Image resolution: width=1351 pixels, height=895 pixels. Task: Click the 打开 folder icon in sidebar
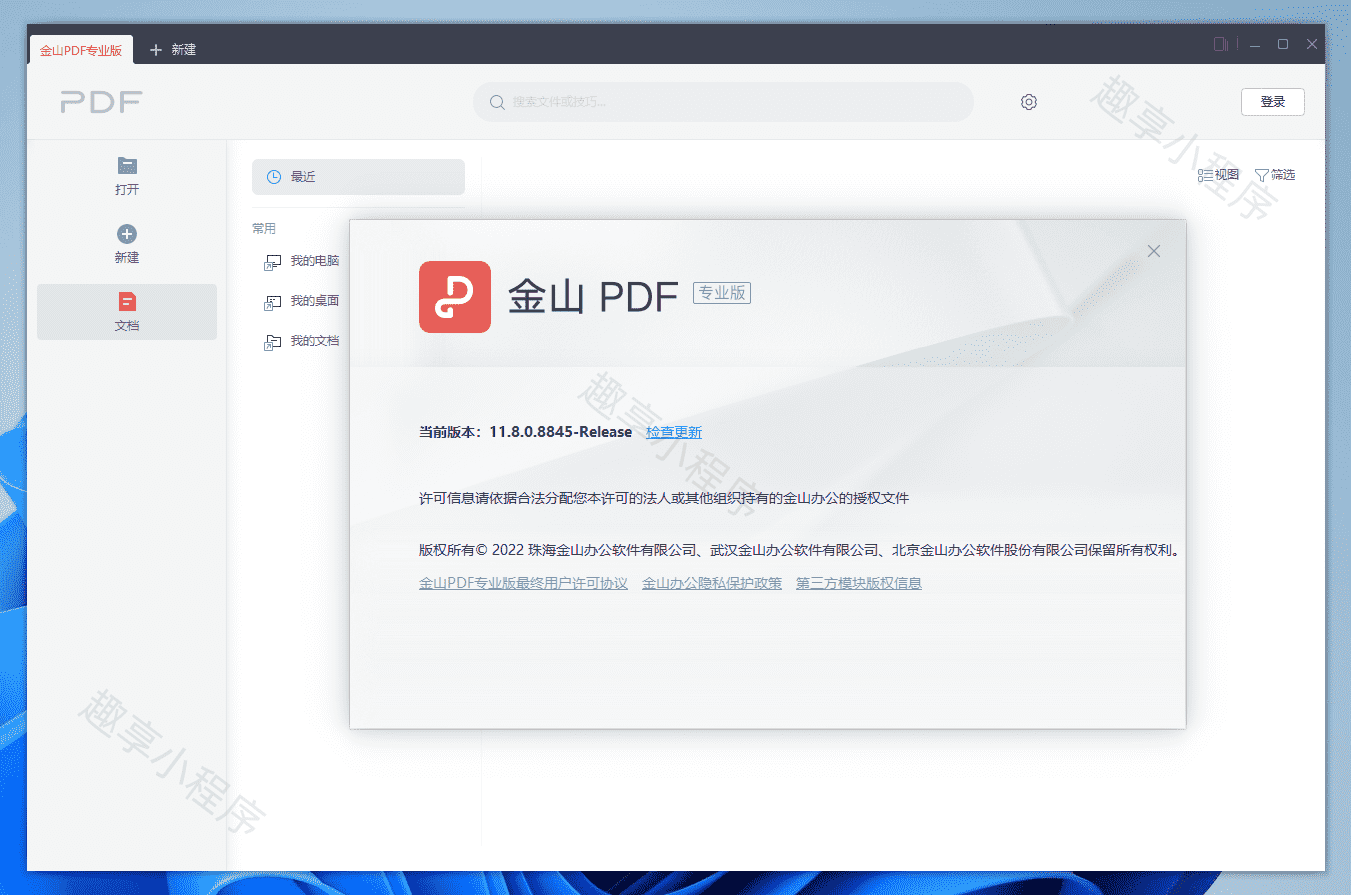point(127,165)
